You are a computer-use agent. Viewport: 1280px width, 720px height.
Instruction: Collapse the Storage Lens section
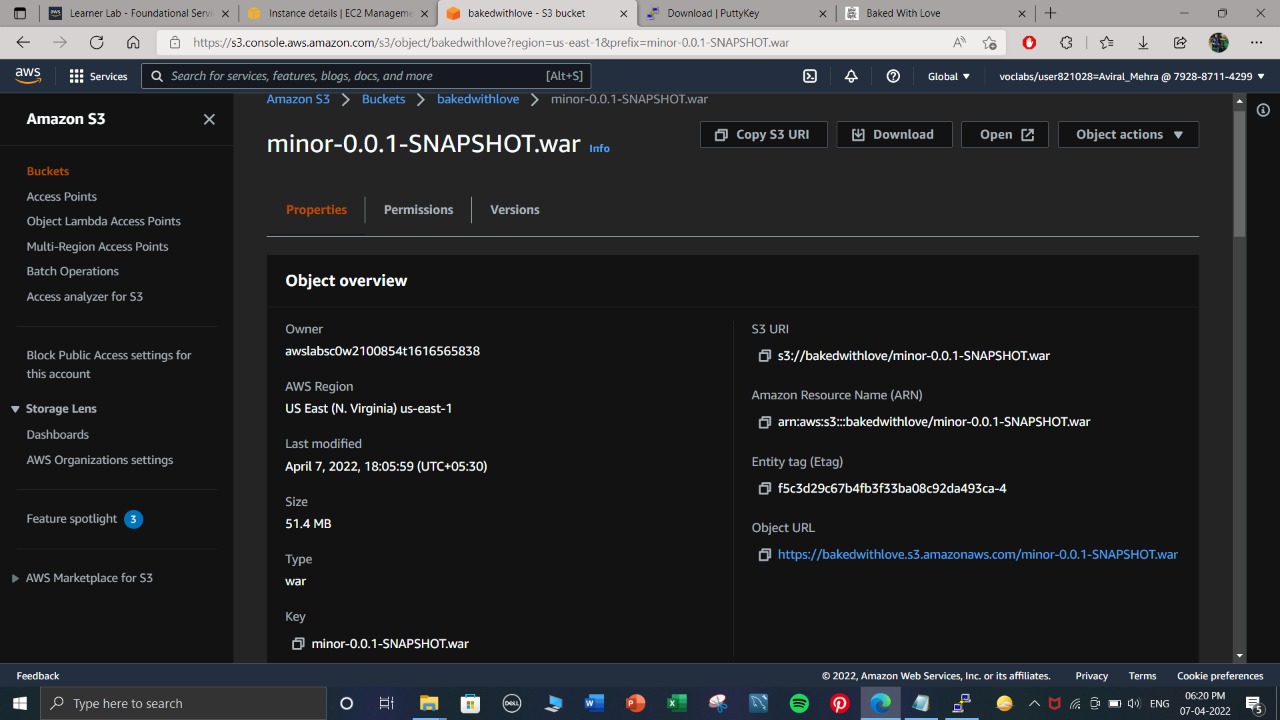pos(15,409)
